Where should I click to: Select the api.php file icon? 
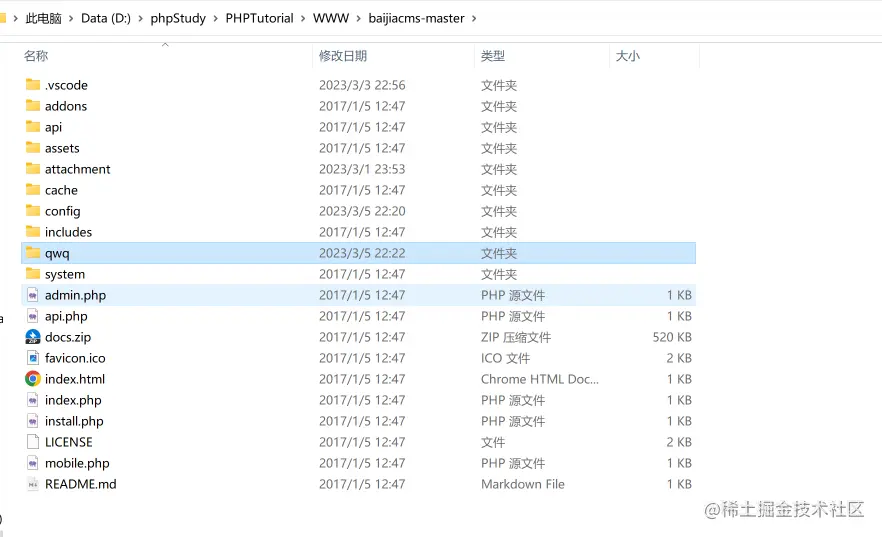[33, 316]
